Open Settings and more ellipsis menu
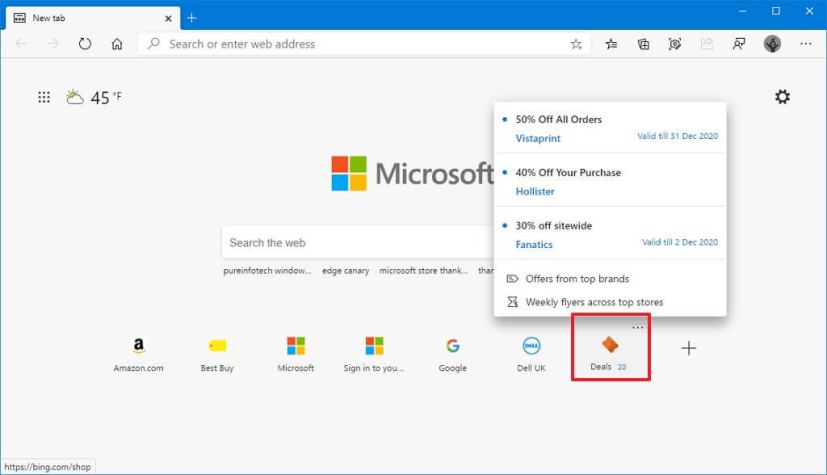The image size is (827, 475). (x=805, y=44)
